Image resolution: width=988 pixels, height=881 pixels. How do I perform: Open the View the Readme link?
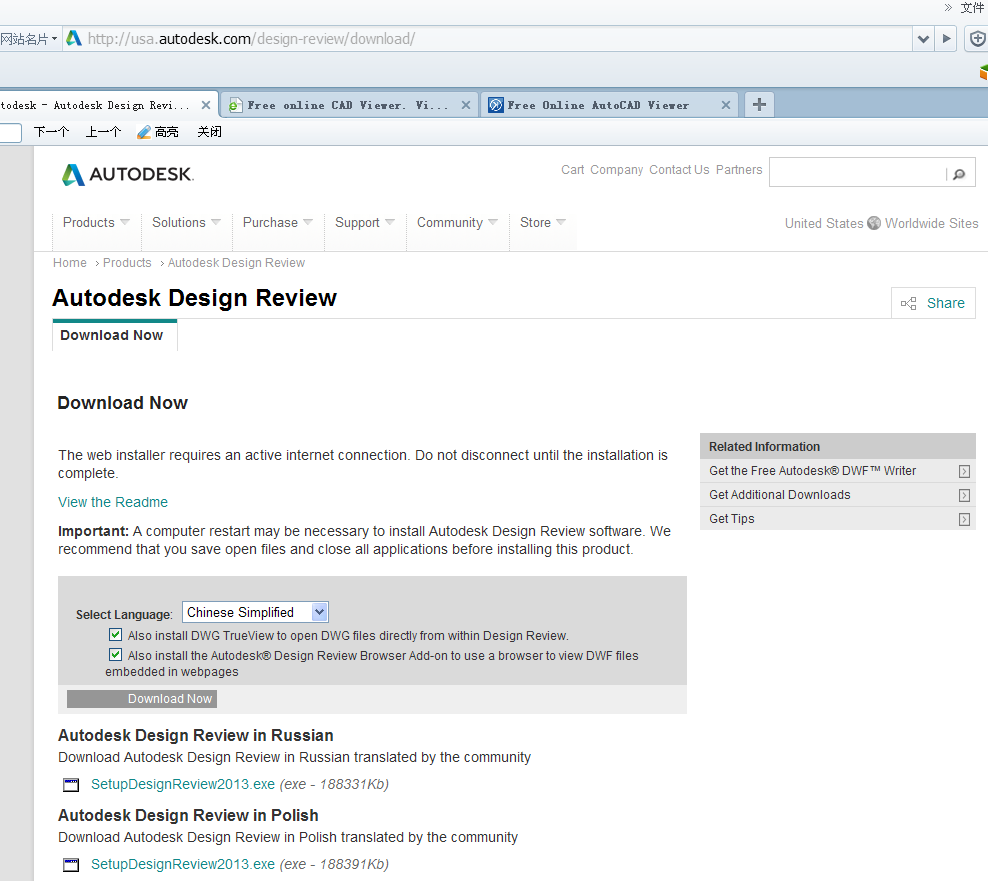tap(113, 502)
